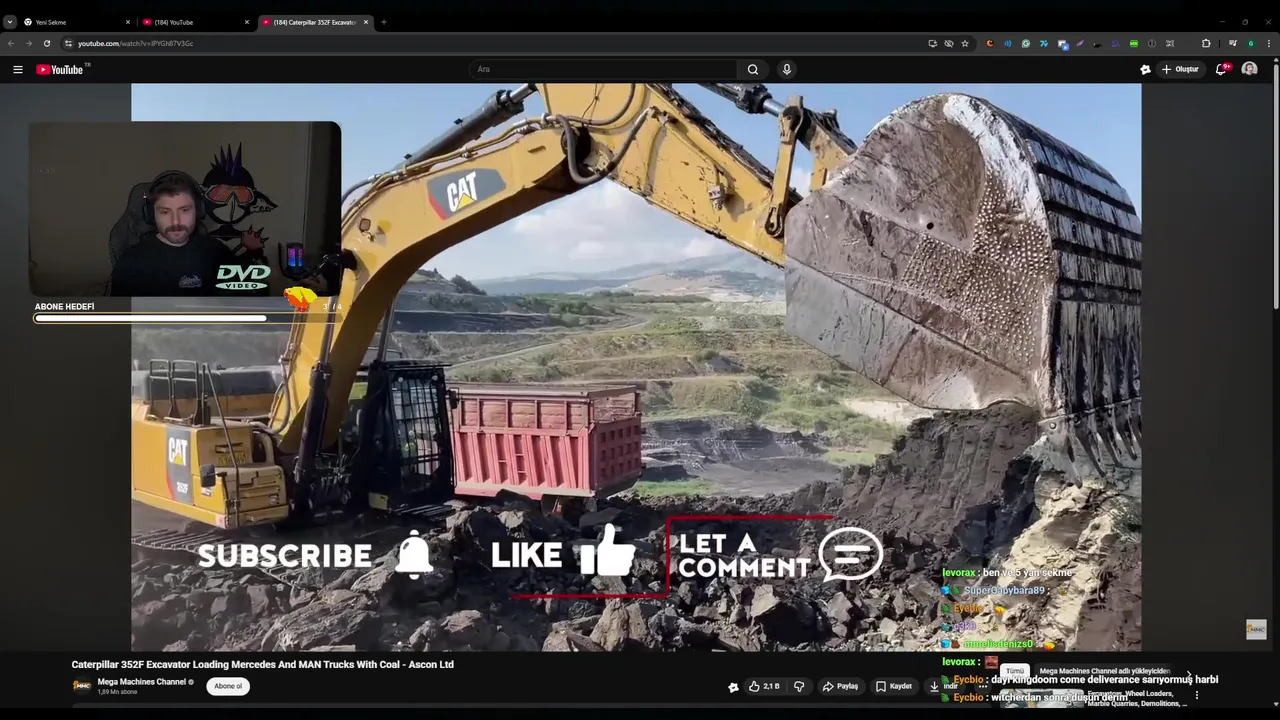Open the account avatar menu
The width and height of the screenshot is (1280, 720).
coord(1249,69)
